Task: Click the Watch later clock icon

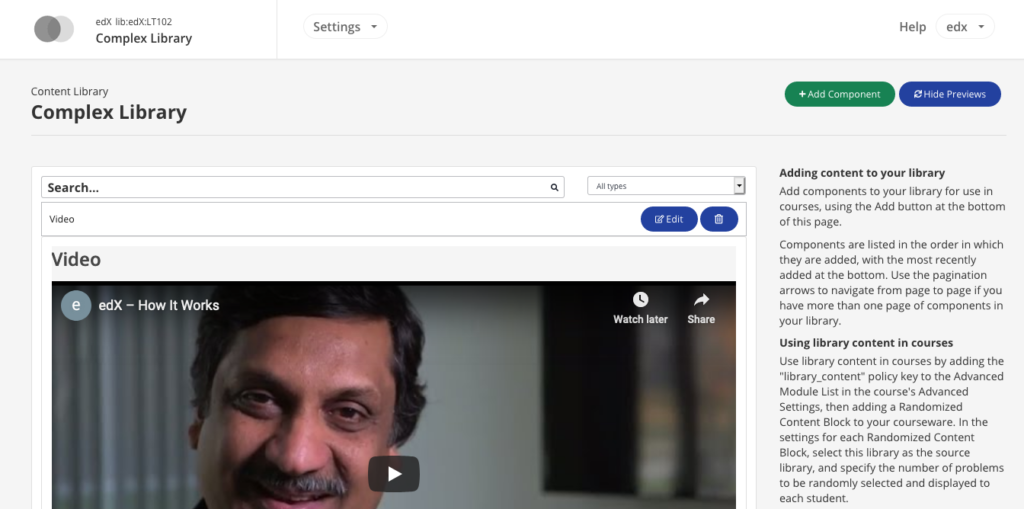Action: [x=640, y=300]
